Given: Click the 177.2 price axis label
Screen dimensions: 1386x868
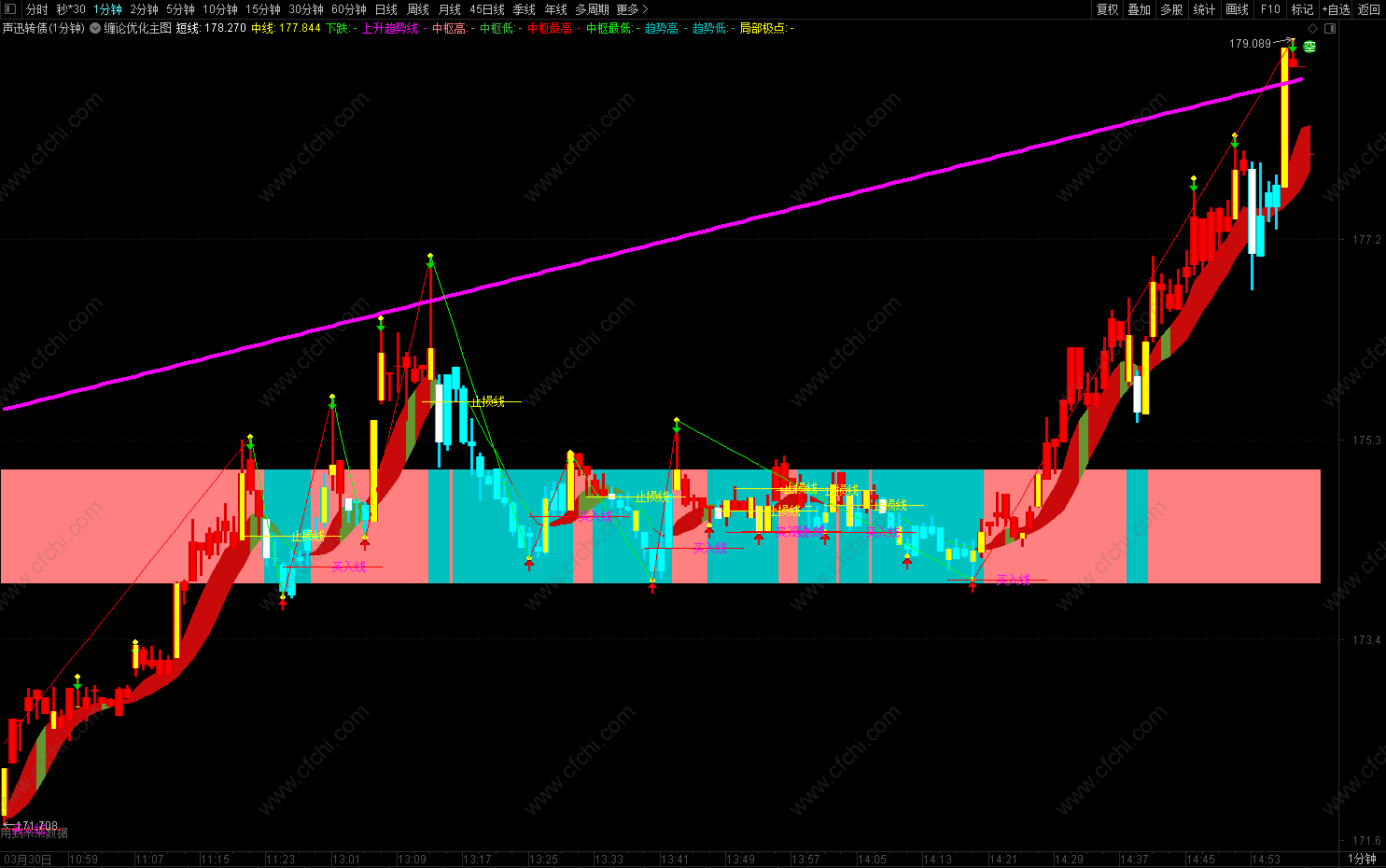Looking at the screenshot, I should click(1366, 240).
